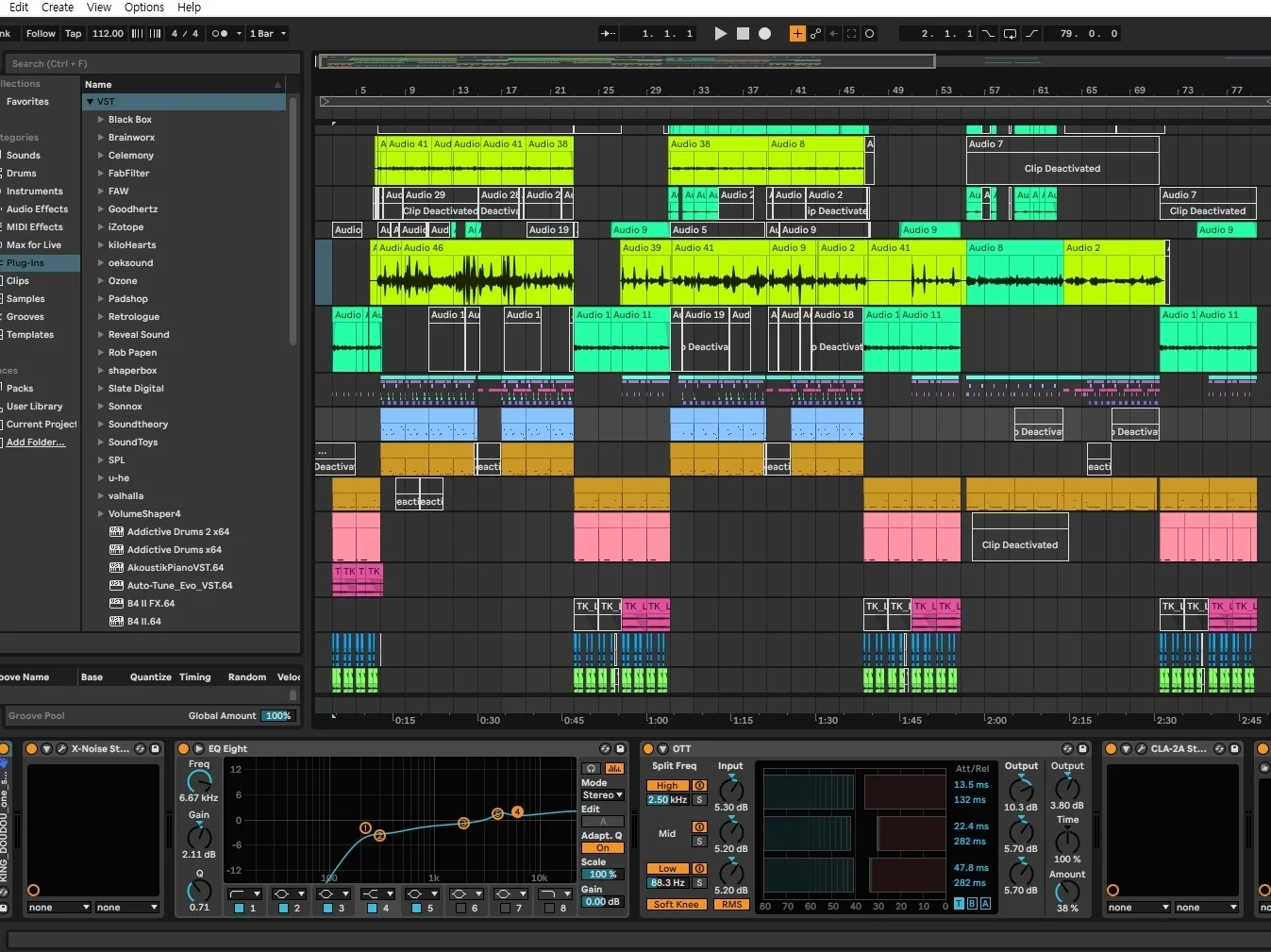Image resolution: width=1271 pixels, height=952 pixels.
Task: Open the Create menu
Action: point(58,8)
